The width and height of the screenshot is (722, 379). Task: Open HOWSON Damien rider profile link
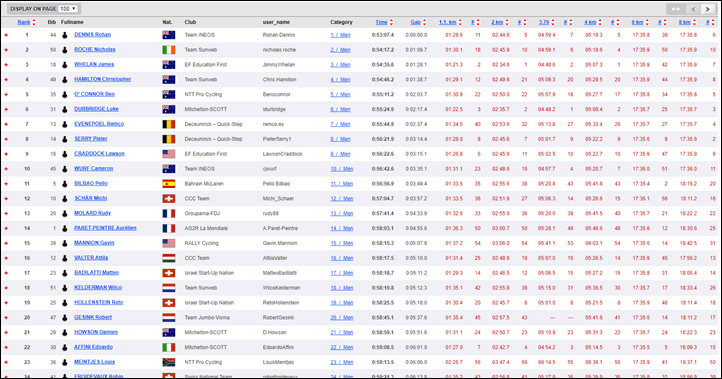coord(96,332)
